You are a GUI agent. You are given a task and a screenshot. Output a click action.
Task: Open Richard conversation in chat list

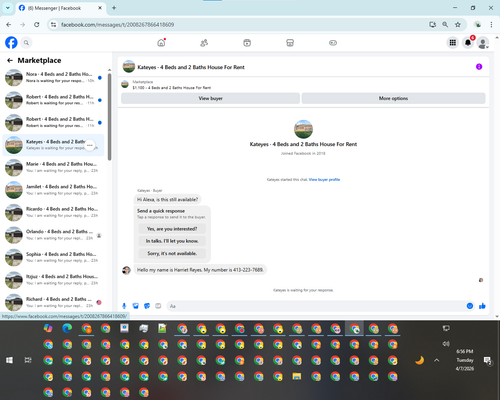[x=53, y=302]
